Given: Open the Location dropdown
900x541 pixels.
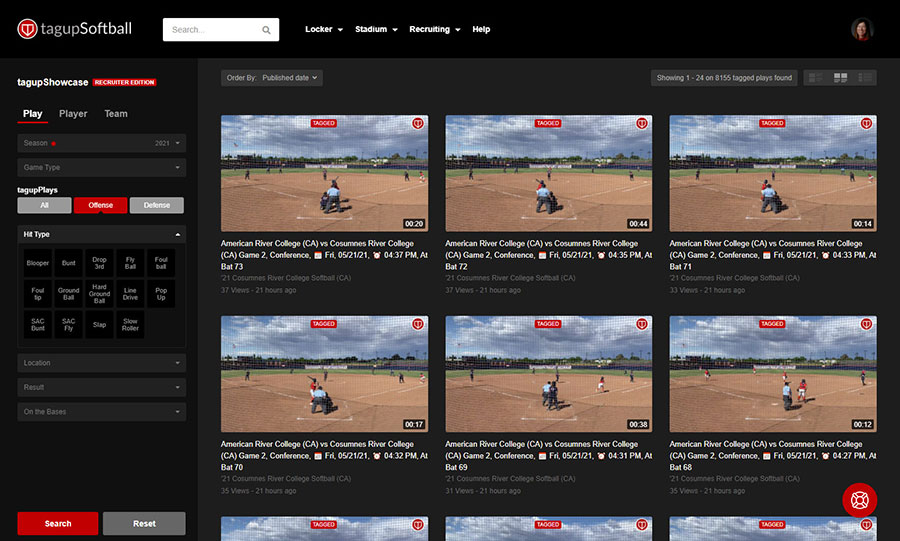Looking at the screenshot, I should point(102,363).
